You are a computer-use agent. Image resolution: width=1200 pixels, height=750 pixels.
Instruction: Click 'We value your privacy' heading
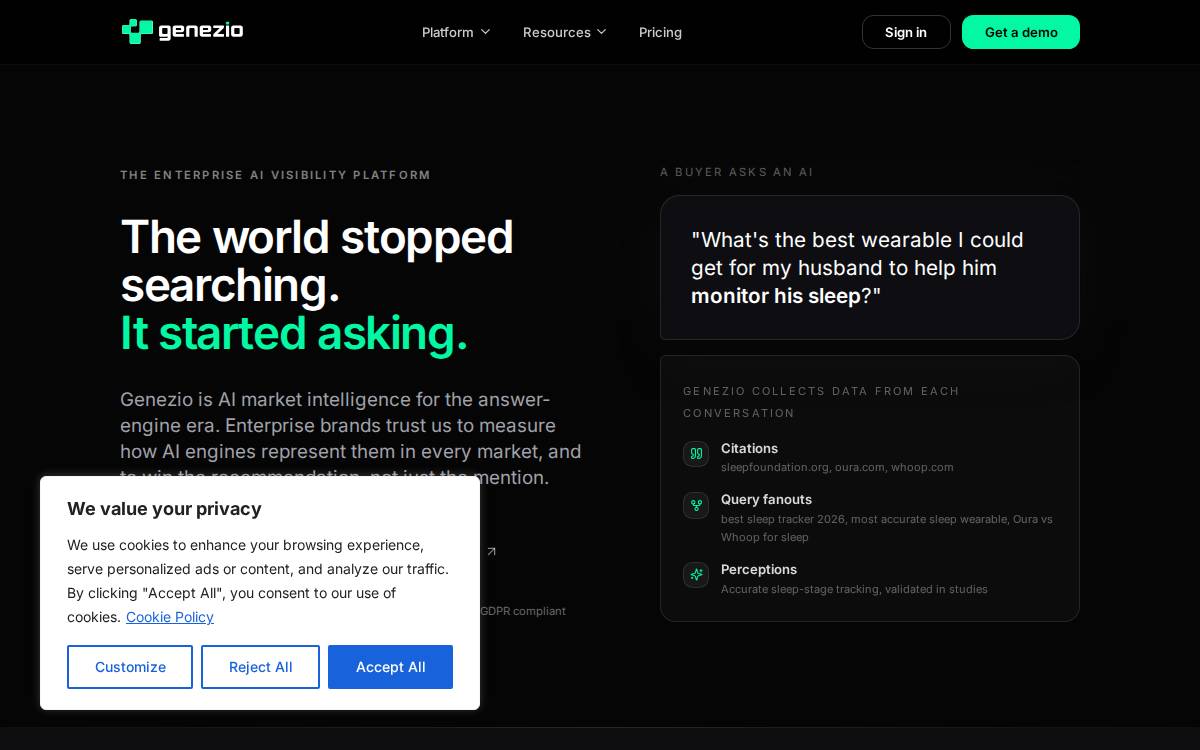[x=164, y=509]
